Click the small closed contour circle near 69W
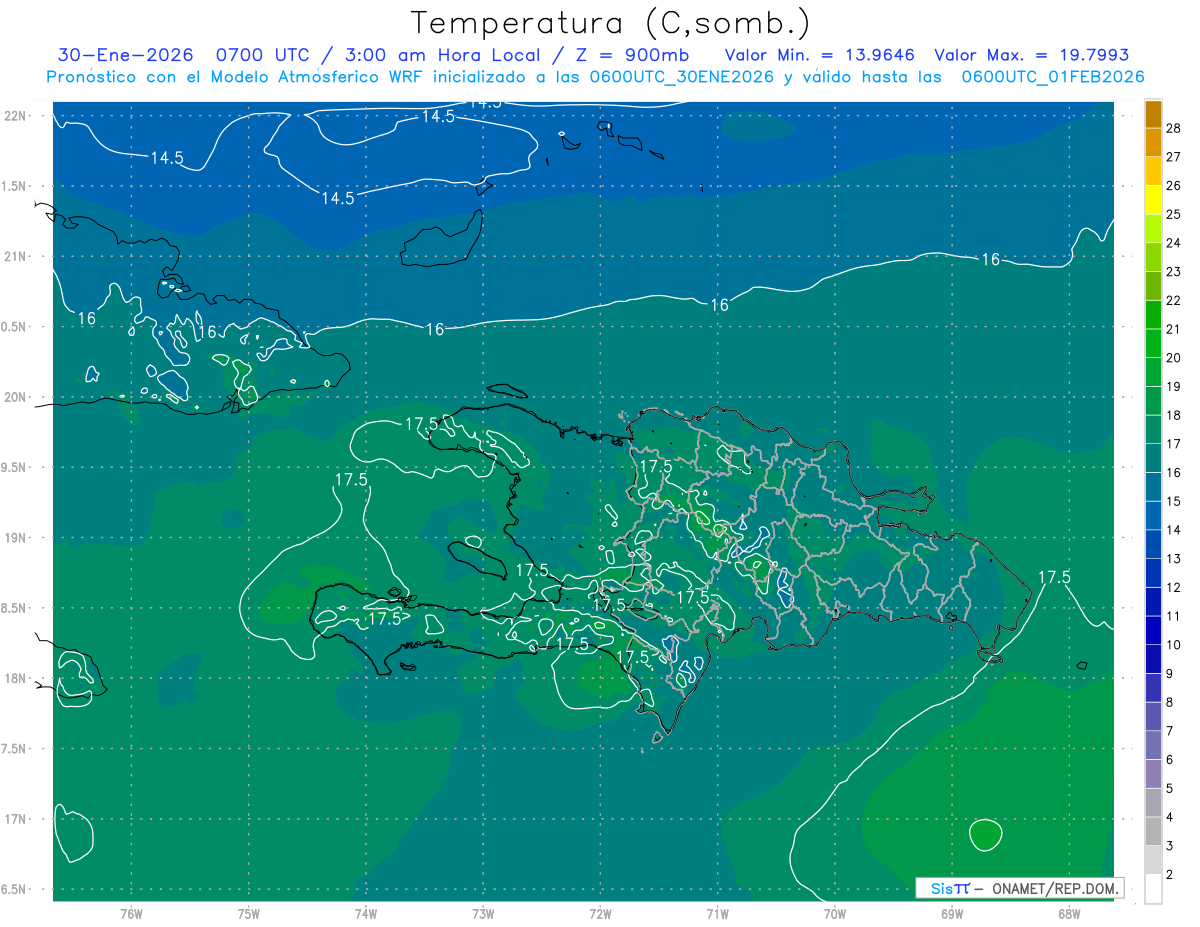This screenshot has height=927, width=1200. click(985, 833)
